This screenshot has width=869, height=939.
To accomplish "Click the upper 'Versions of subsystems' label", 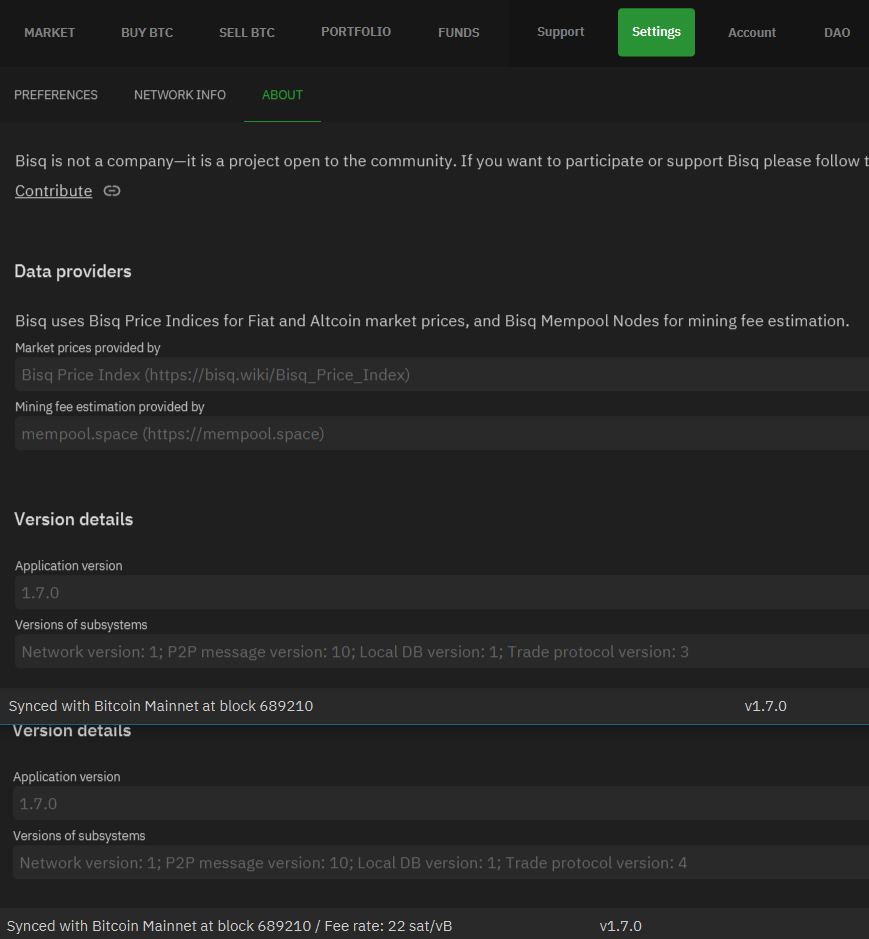I will coord(81,625).
